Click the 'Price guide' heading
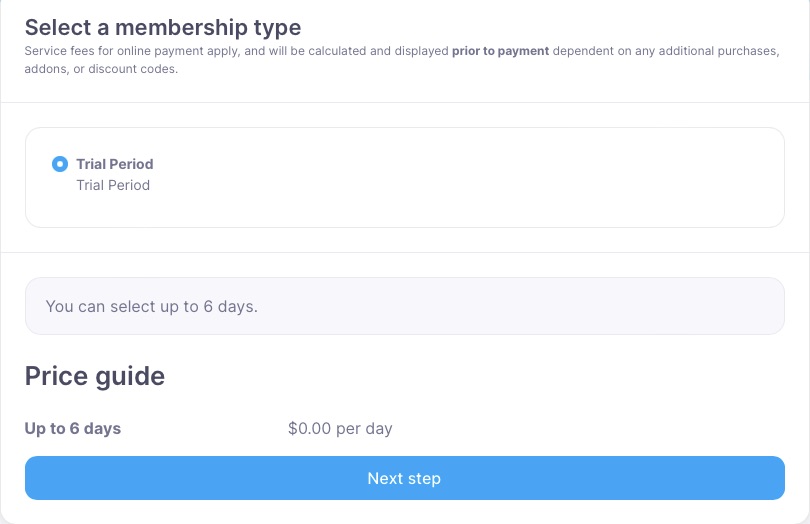The image size is (810, 524). (95, 376)
